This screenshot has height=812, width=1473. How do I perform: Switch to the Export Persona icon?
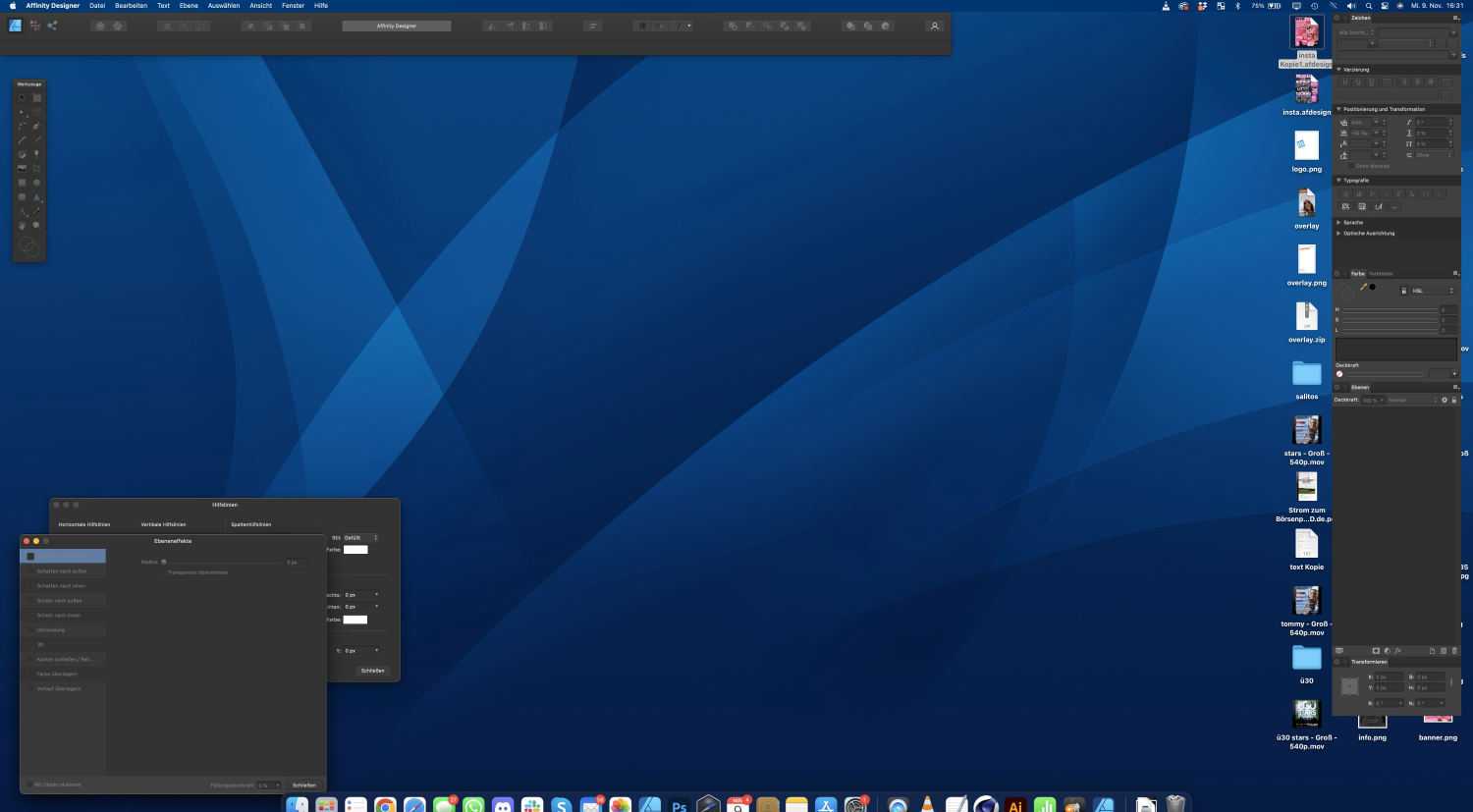point(52,26)
